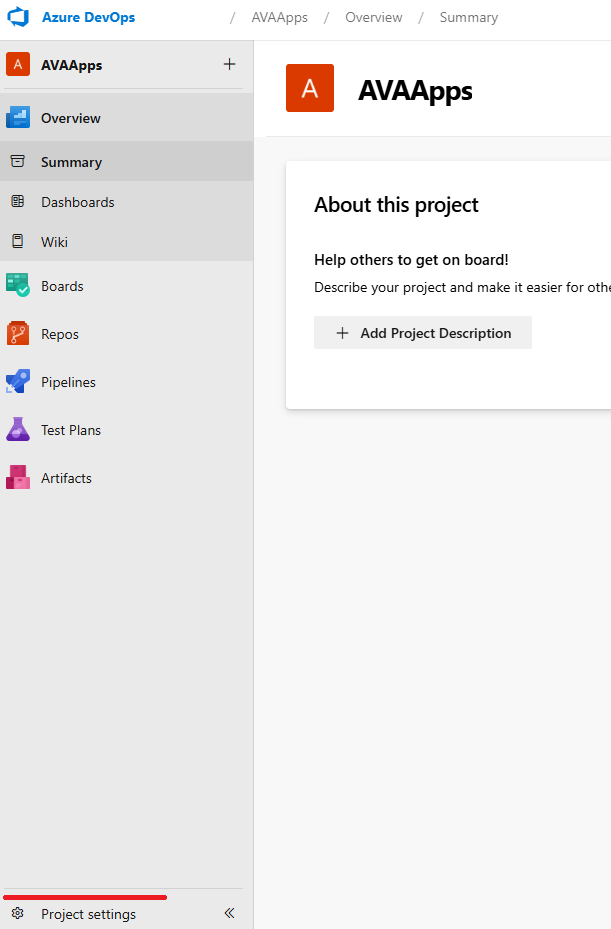The height and width of the screenshot is (929, 611).
Task: Click the AVAApps project avatar in sidebar
Action: pos(18,65)
